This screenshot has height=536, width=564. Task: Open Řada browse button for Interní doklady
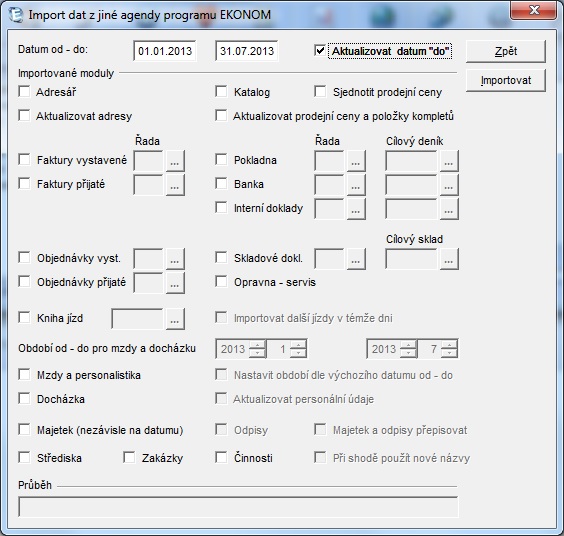point(356,209)
